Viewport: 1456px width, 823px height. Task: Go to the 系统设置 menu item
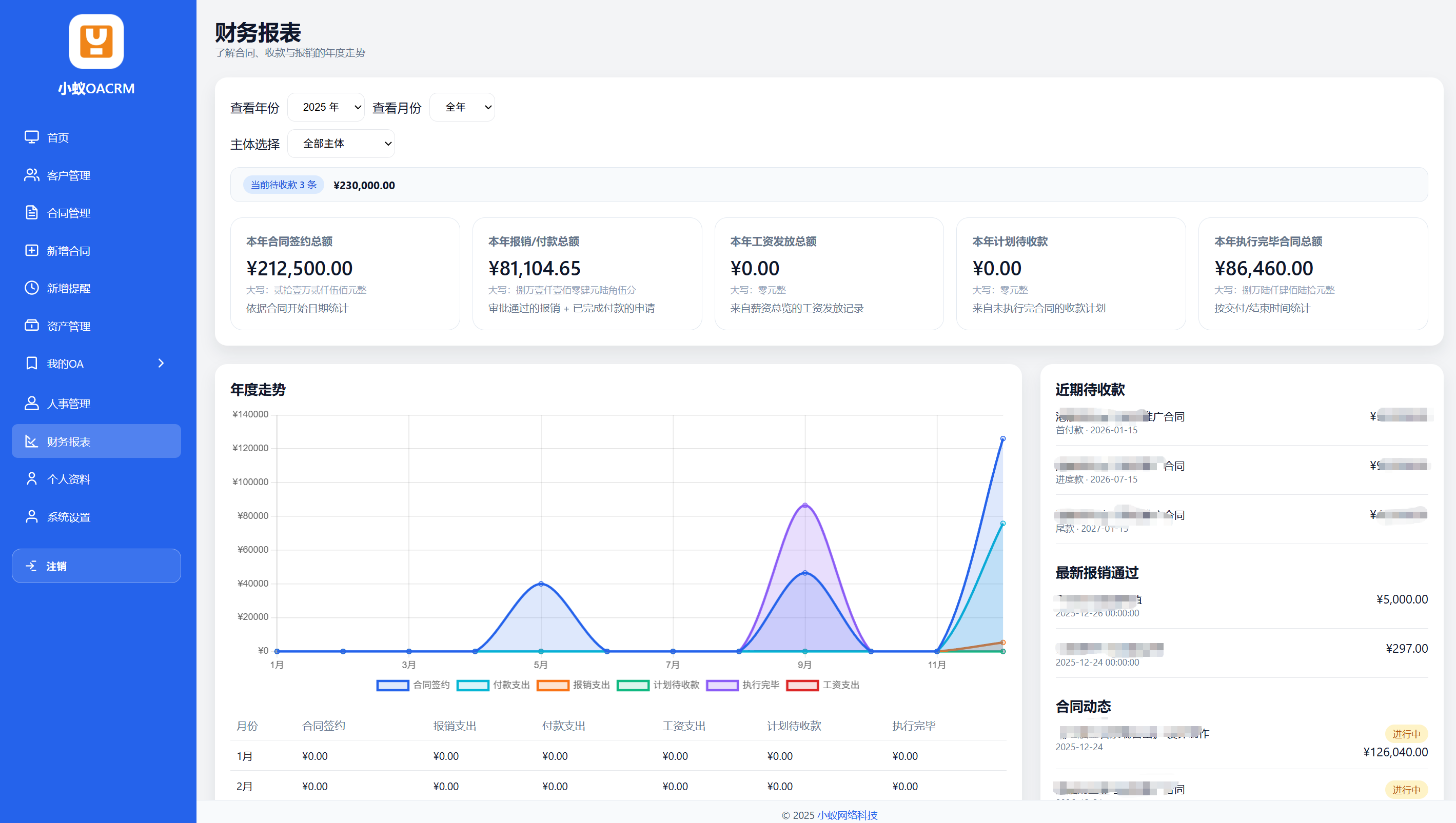click(x=68, y=517)
